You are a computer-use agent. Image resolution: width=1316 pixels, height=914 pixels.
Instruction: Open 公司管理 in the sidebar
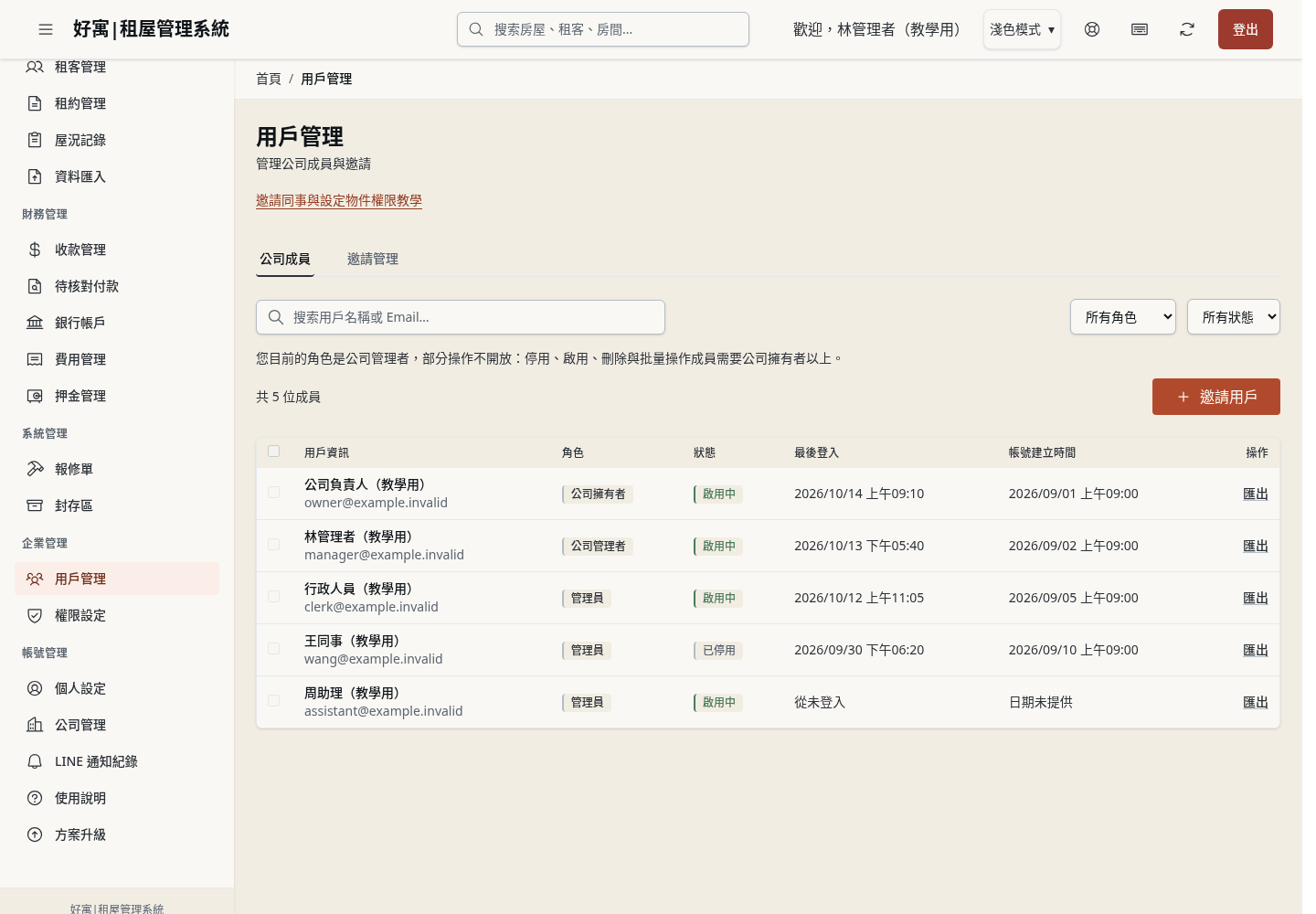point(117,725)
